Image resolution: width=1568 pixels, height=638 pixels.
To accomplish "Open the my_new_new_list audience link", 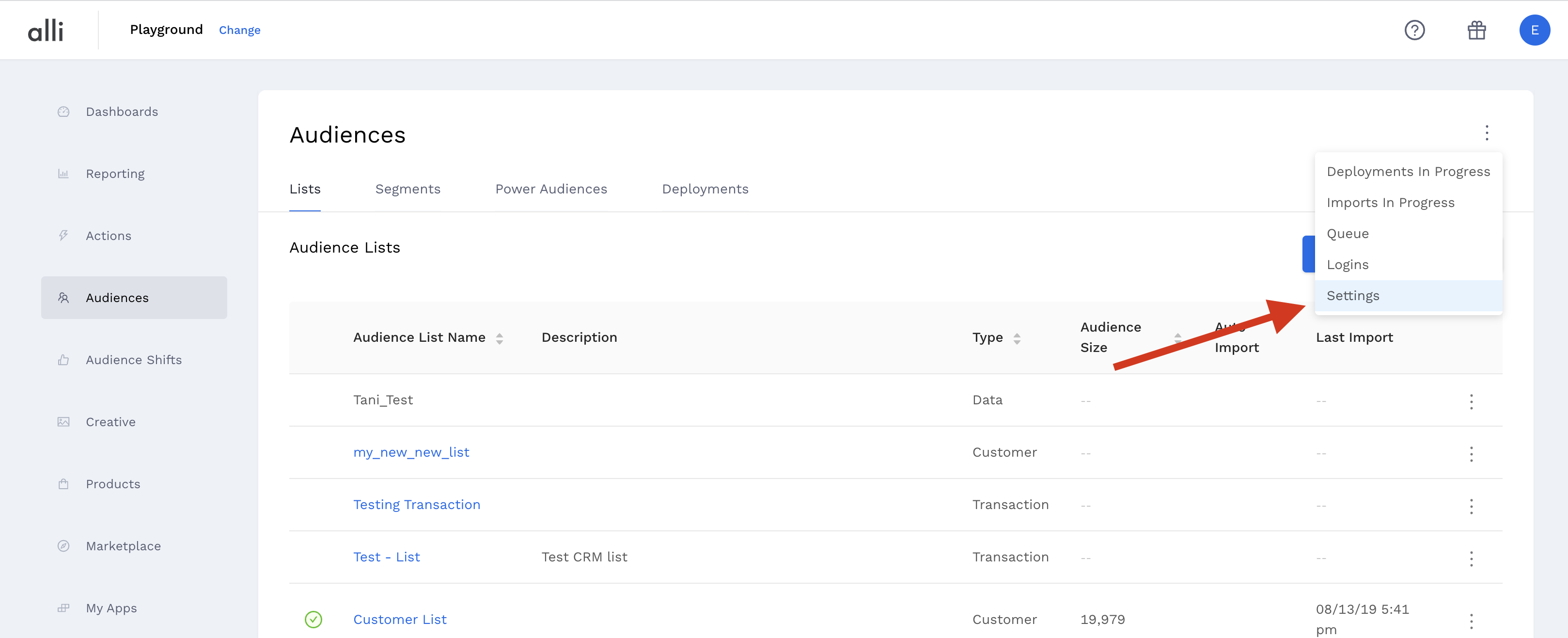I will click(411, 452).
